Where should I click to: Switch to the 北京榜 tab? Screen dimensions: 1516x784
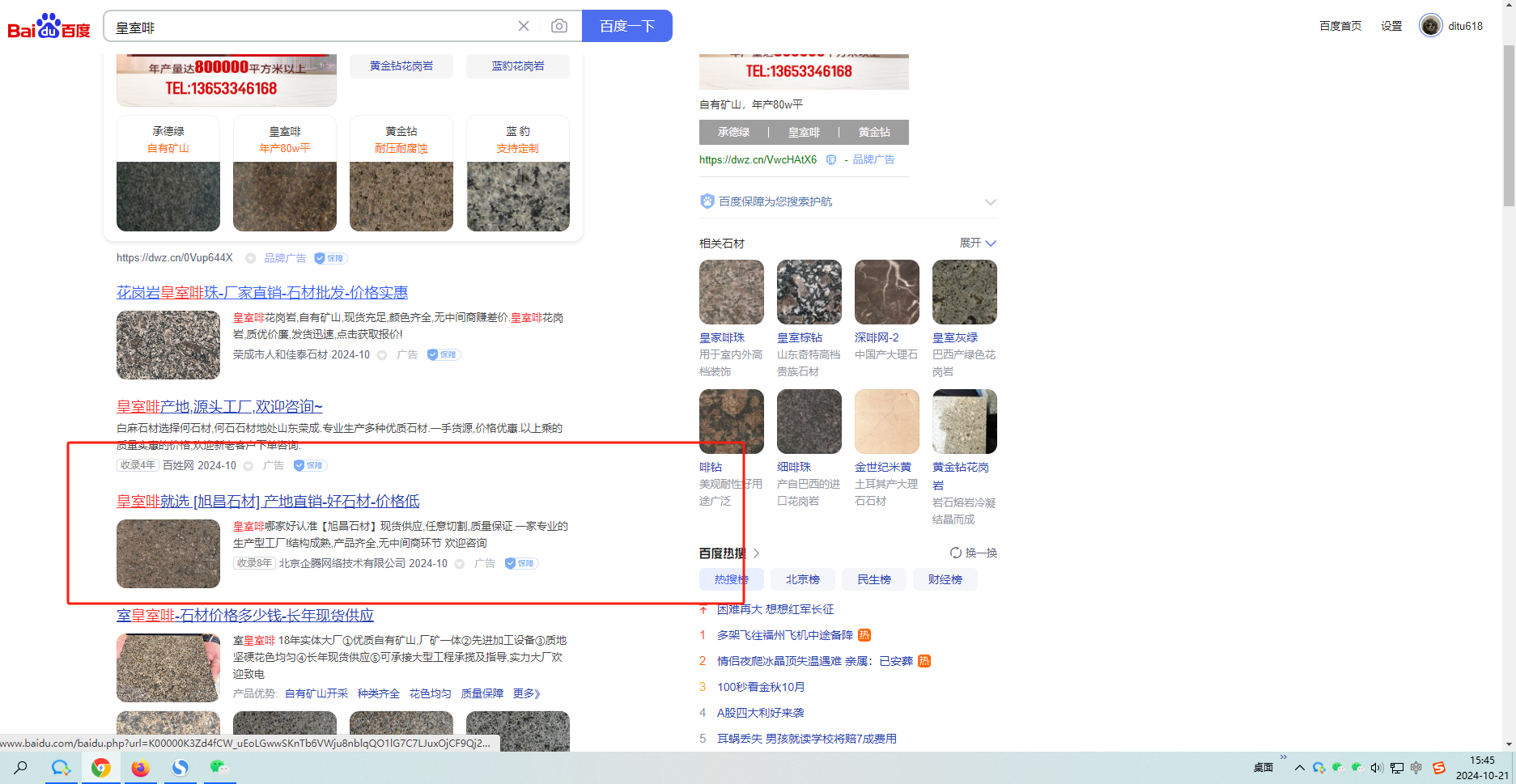coord(803,579)
